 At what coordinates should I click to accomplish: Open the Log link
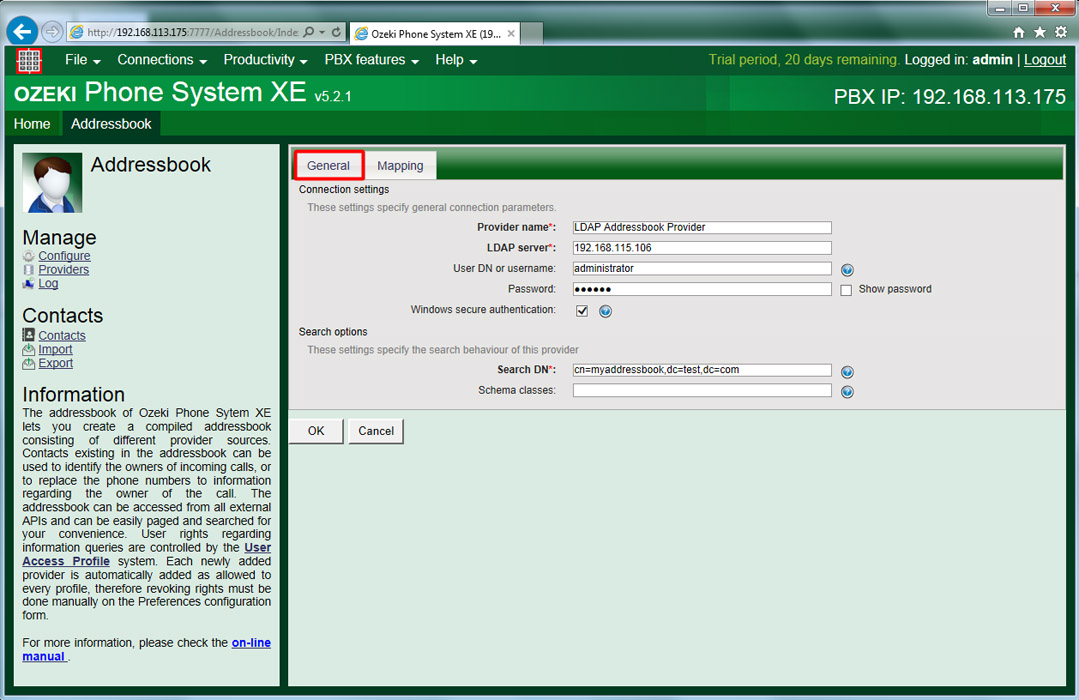[48, 284]
